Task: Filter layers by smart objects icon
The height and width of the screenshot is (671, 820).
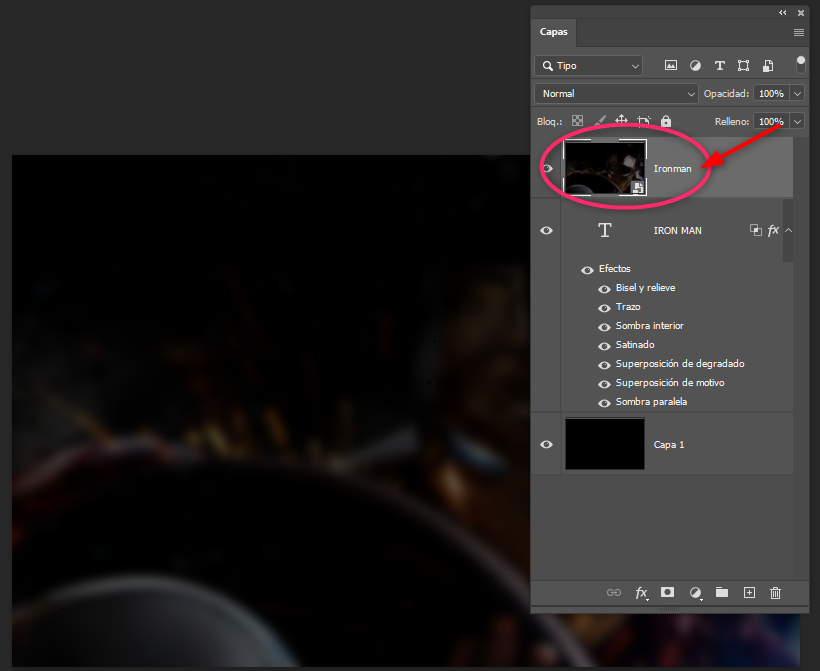Action: (768, 65)
